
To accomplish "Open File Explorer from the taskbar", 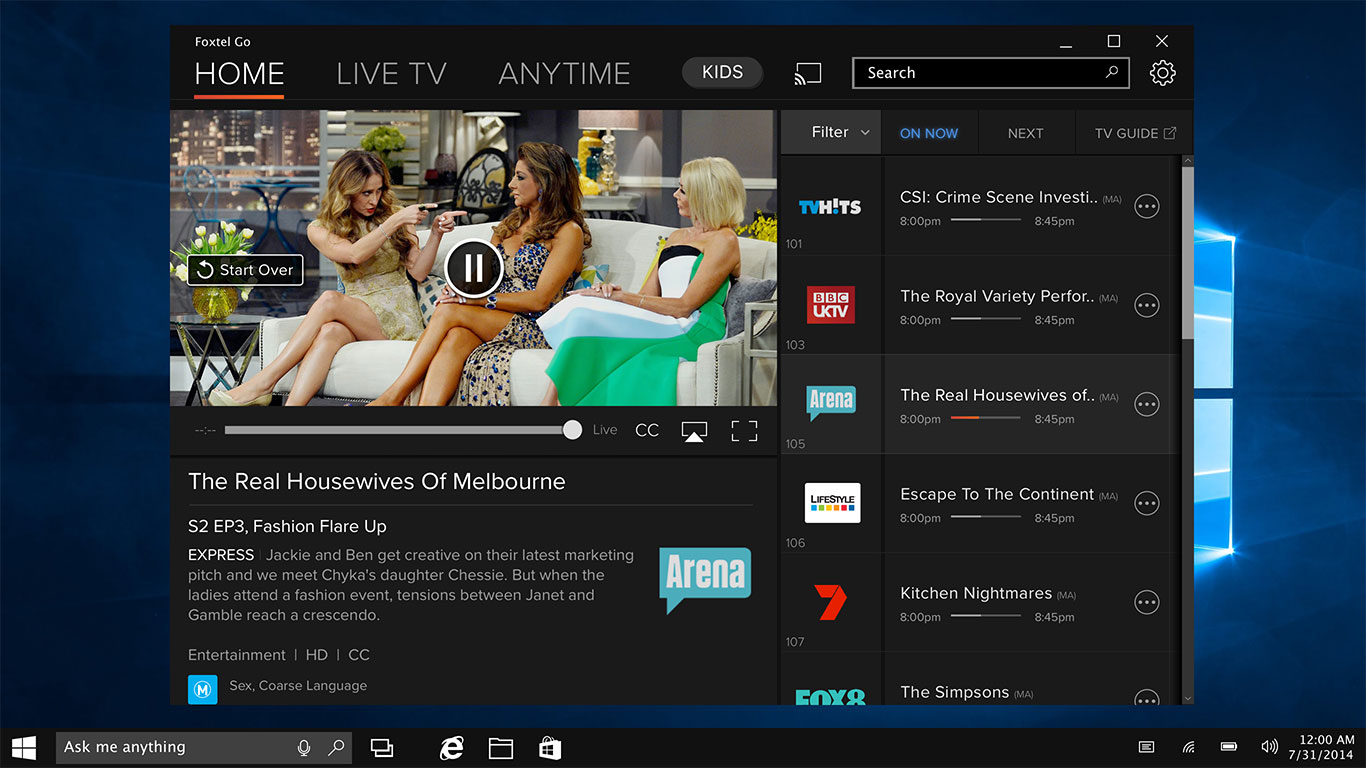I will pos(501,747).
